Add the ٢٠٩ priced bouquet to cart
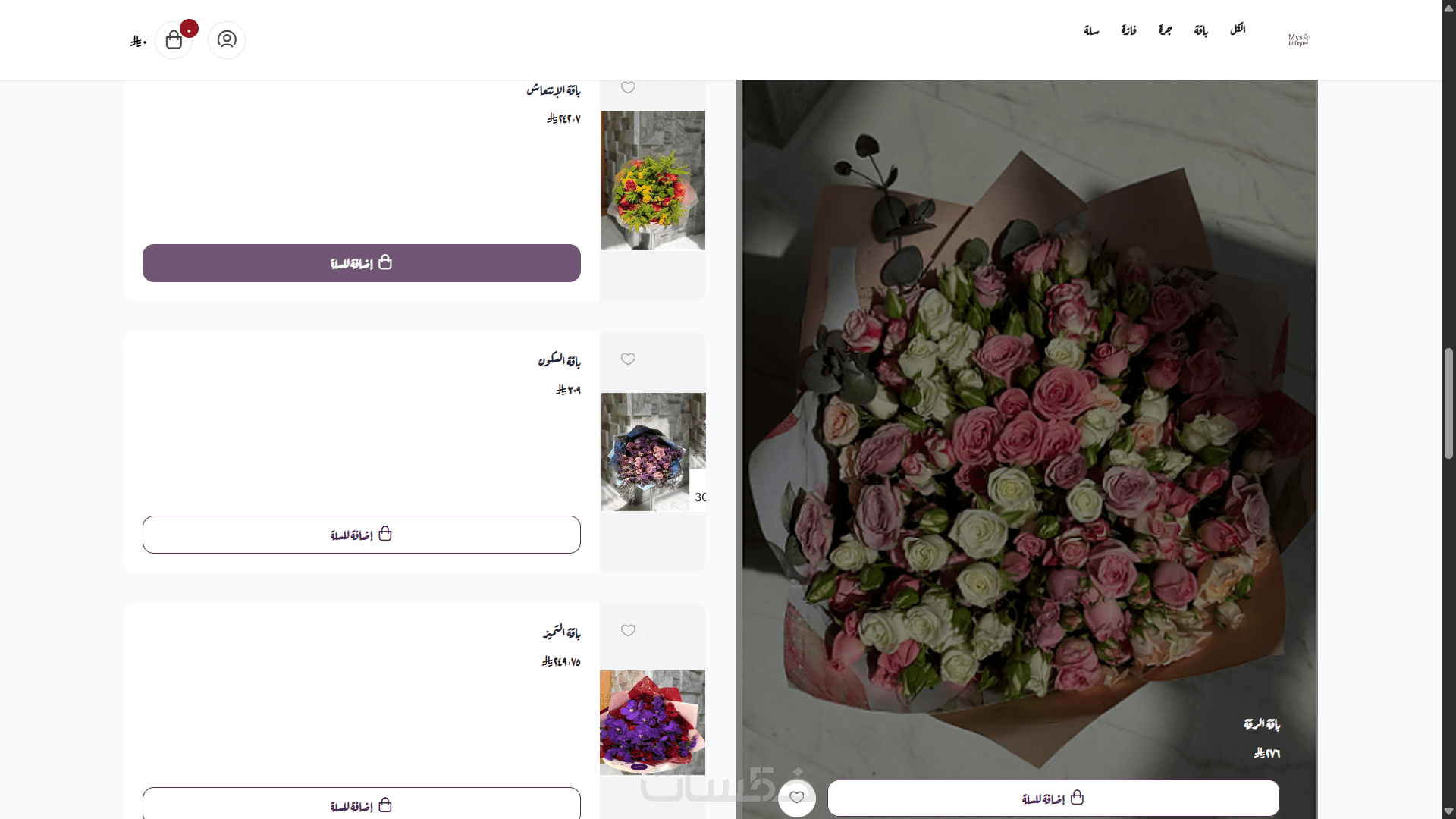Image resolution: width=1456 pixels, height=819 pixels. click(362, 535)
